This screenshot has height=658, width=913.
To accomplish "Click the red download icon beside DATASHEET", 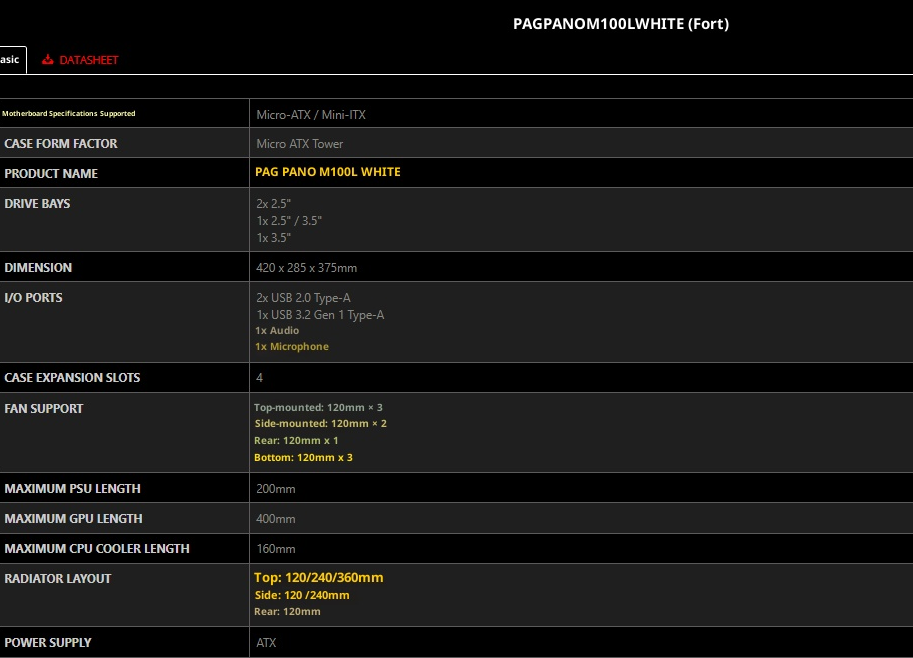I will (48, 59).
